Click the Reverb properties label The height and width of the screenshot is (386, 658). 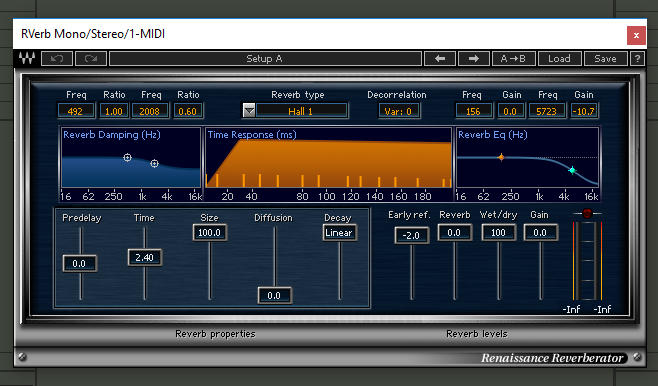pos(215,334)
